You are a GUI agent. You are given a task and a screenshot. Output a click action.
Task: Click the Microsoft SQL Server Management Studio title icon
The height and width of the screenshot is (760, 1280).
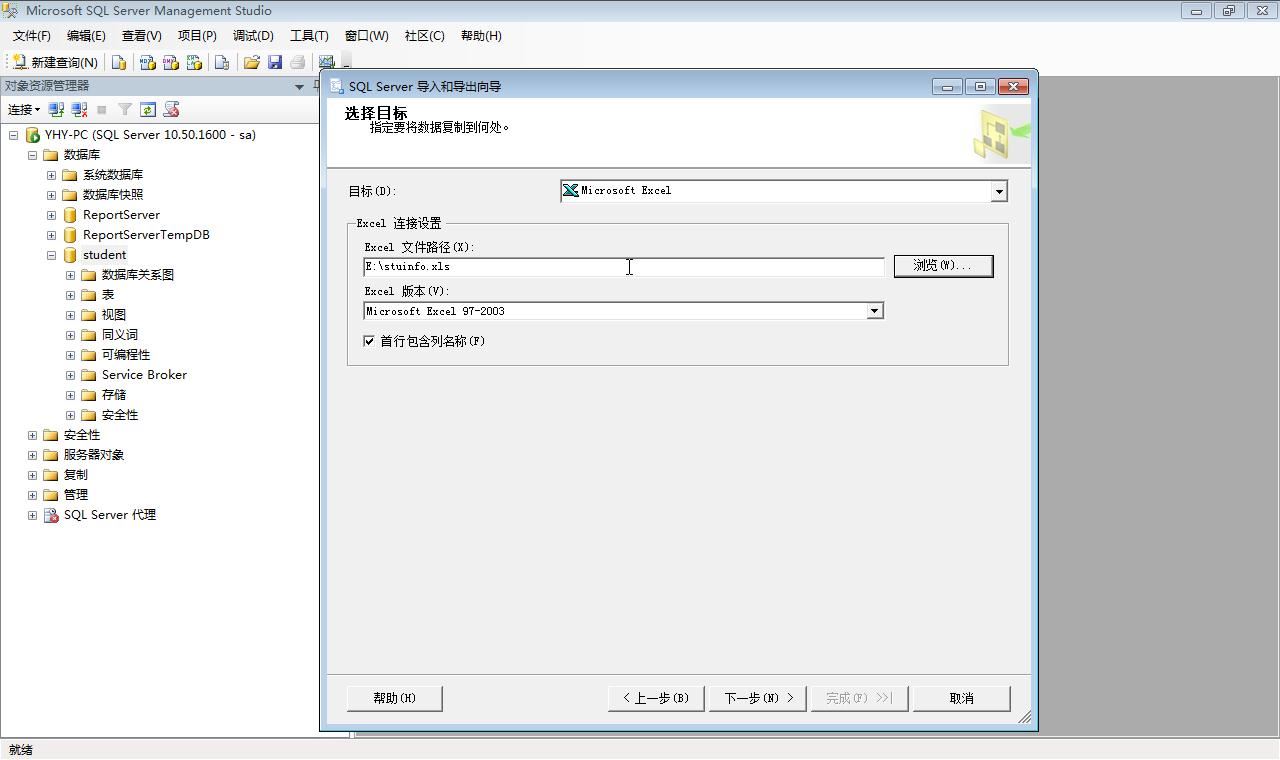click(11, 11)
